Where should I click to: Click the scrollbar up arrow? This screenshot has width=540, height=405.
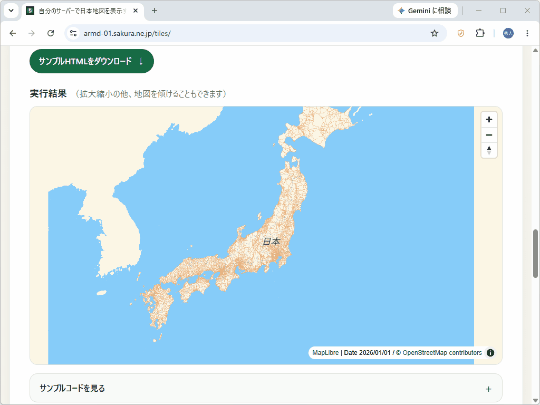(535, 50)
